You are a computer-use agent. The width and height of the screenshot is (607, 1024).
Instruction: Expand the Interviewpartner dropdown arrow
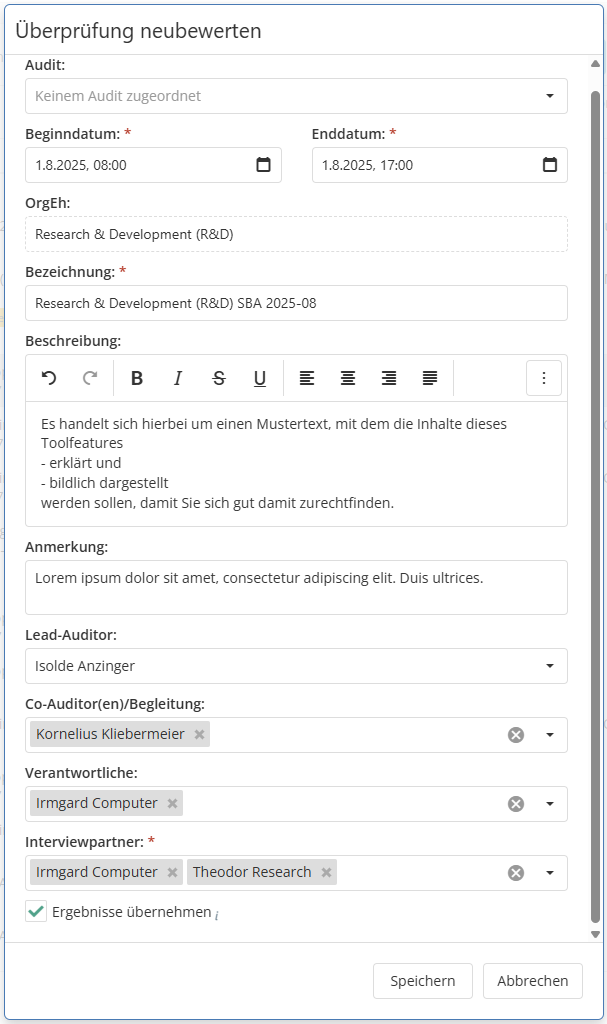tap(549, 873)
